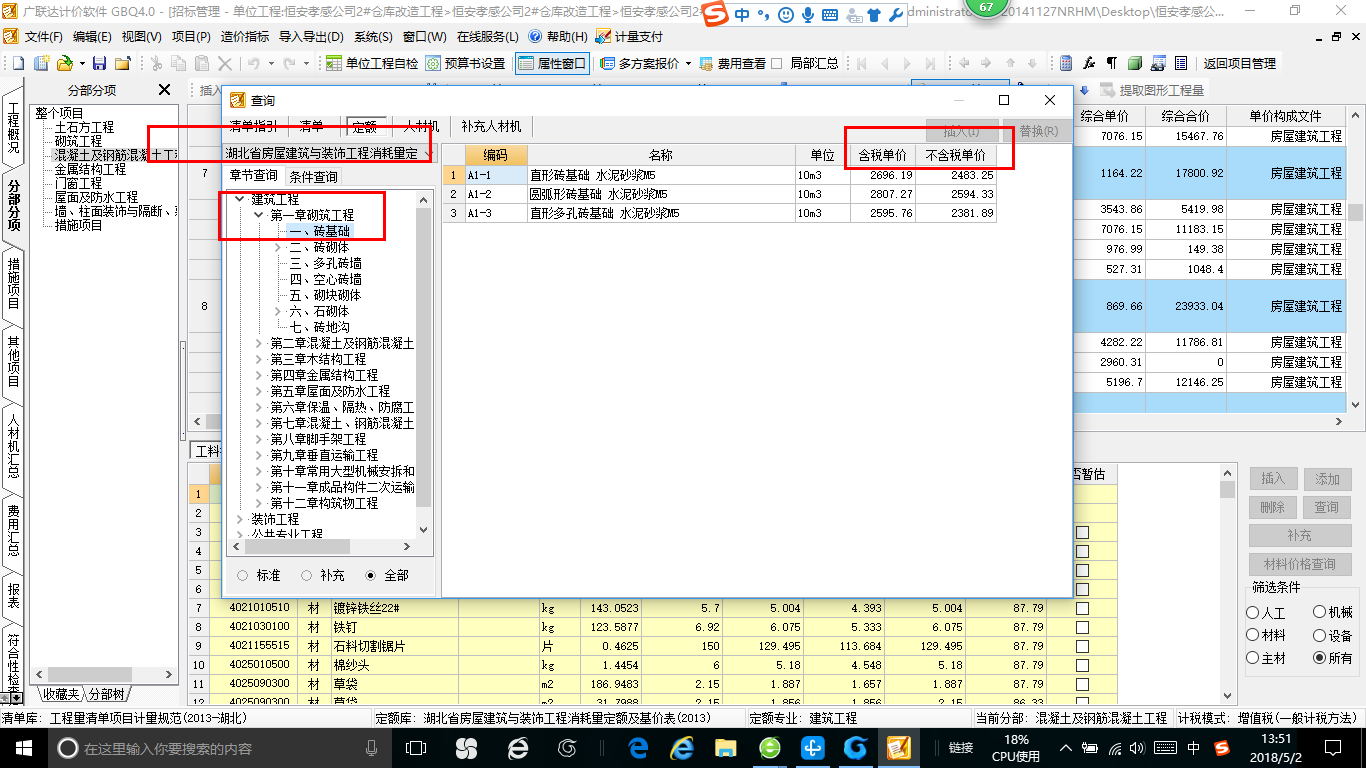Click 多方案报价 toolbar item
The image size is (1366, 768).
pyautogui.click(x=640, y=63)
